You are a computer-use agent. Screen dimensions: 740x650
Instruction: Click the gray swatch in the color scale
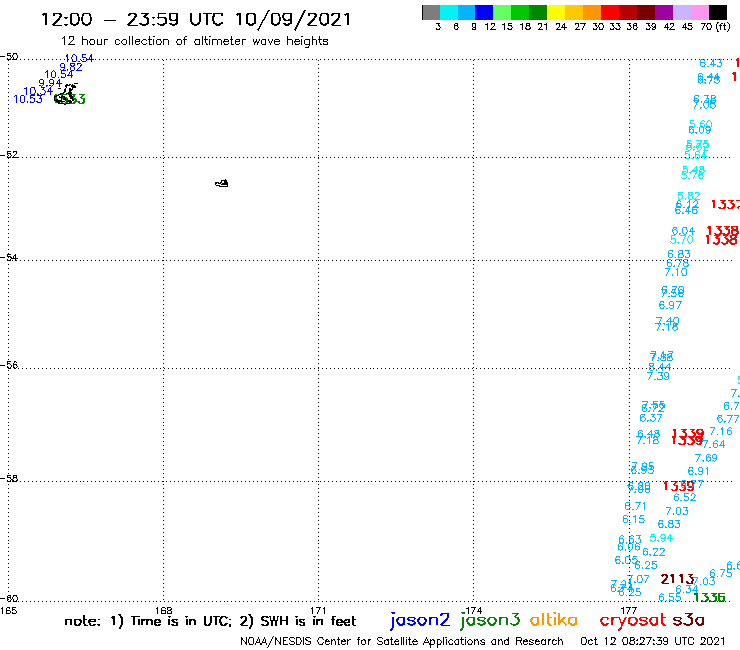(x=431, y=12)
